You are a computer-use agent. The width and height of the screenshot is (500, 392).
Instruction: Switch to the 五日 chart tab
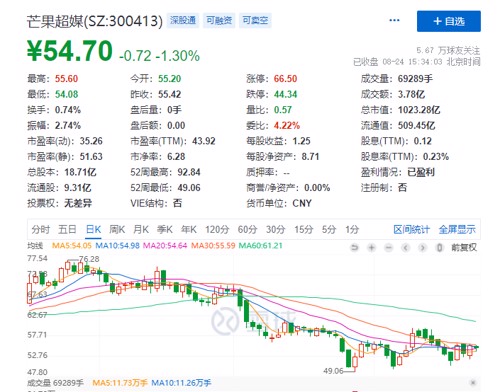click(x=67, y=229)
